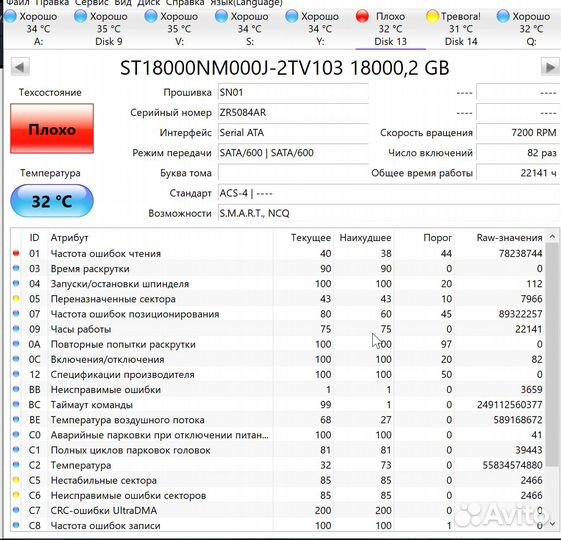The image size is (561, 540).
Task: Click the Текущее column header
Action: pos(311,238)
